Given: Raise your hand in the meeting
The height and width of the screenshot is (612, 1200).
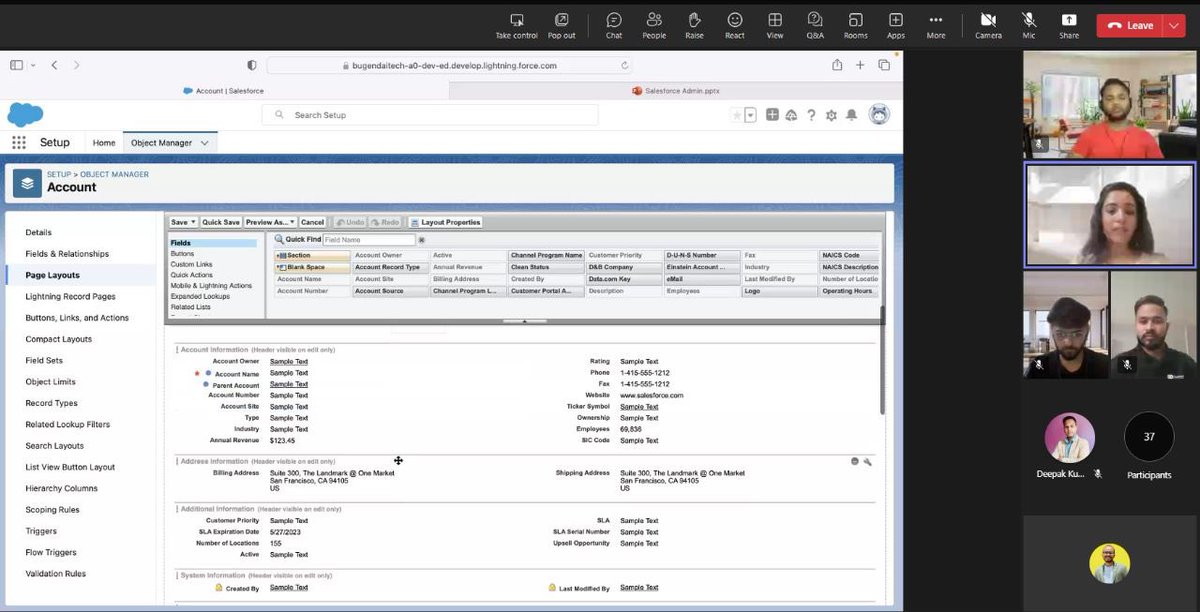Looking at the screenshot, I should [694, 25].
